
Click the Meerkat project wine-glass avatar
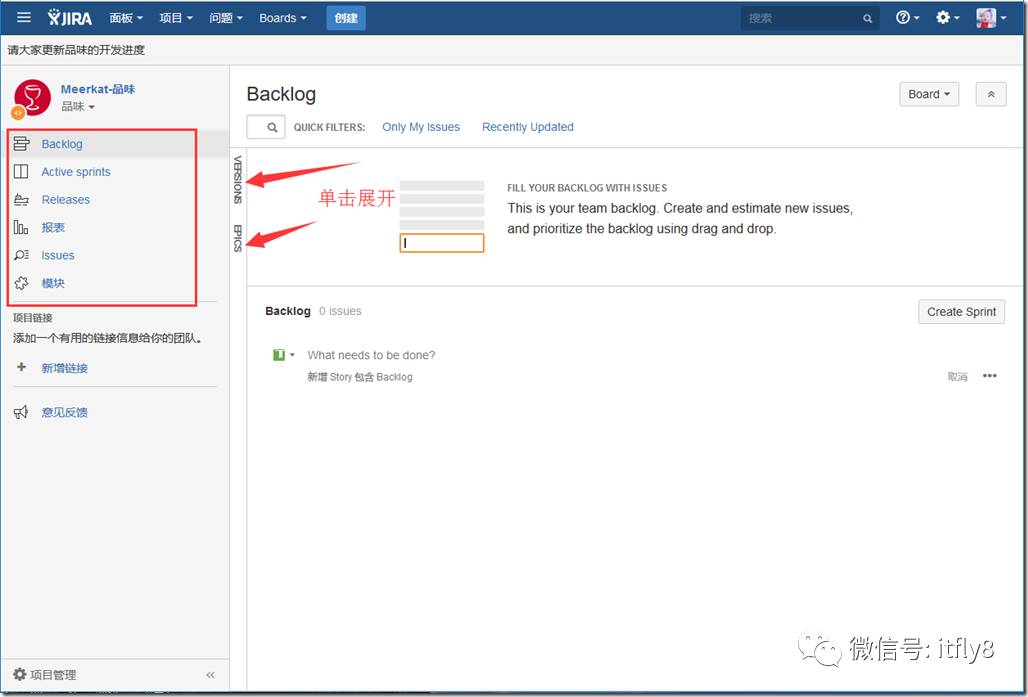tap(31, 98)
